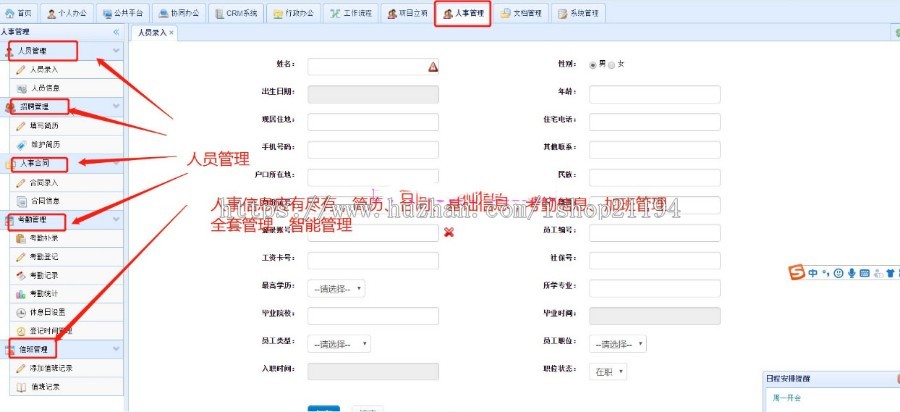This screenshot has width=900, height=412.
Task: Click the icon beside 考勤记录
Action: tap(21, 275)
